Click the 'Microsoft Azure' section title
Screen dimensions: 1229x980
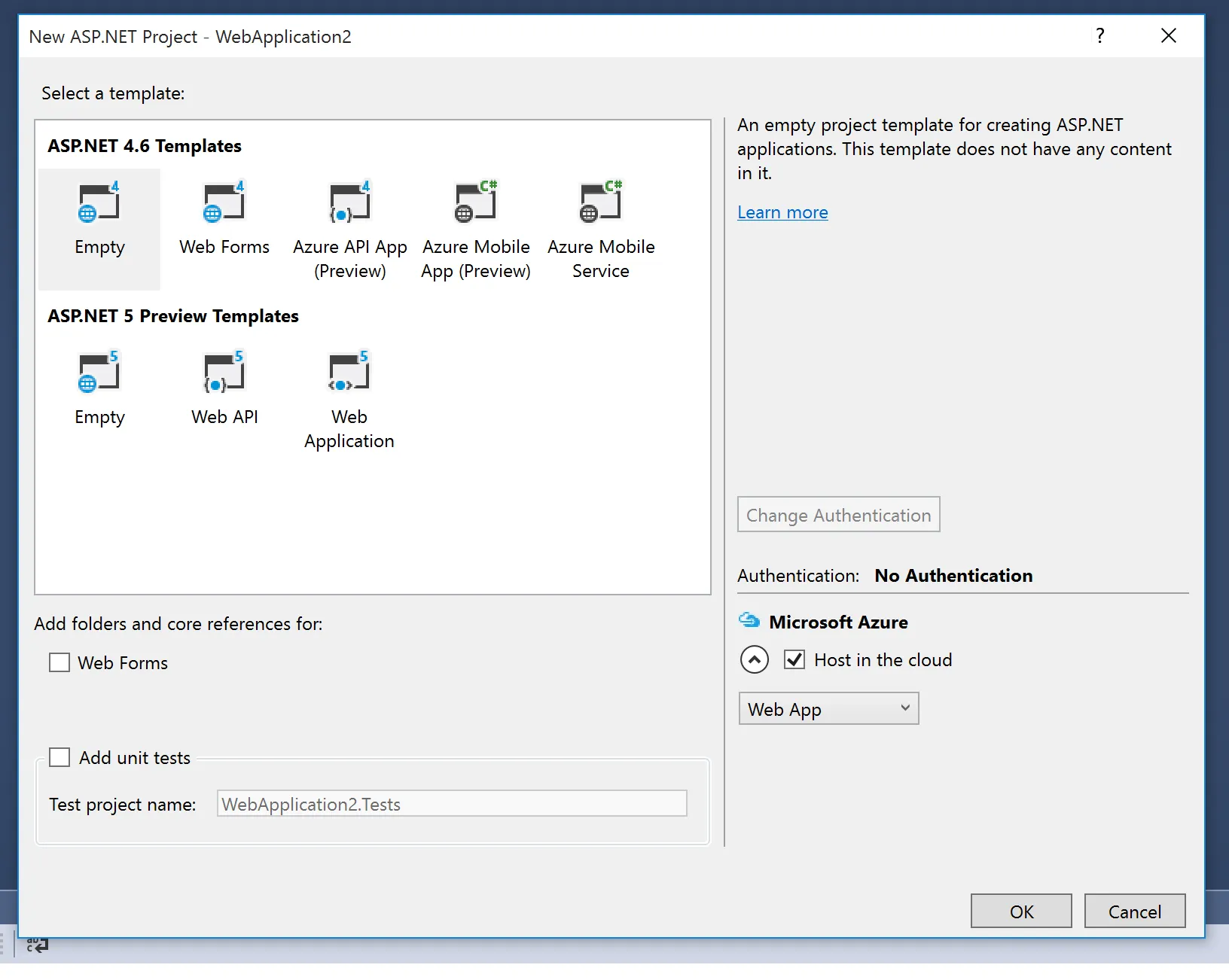[838, 622]
